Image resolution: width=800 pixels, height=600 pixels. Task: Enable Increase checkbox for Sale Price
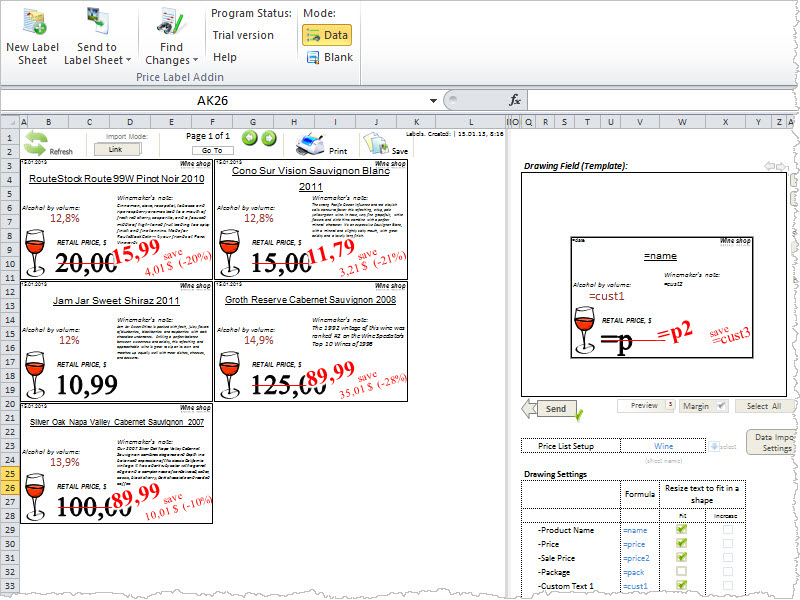[x=728, y=558]
